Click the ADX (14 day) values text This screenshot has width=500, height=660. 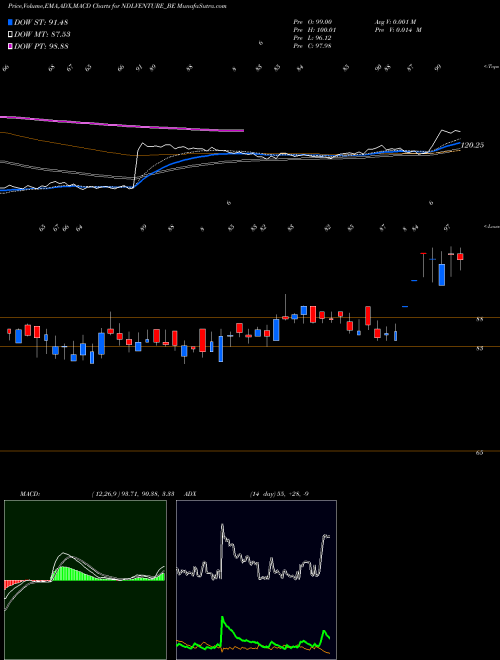click(x=279, y=494)
